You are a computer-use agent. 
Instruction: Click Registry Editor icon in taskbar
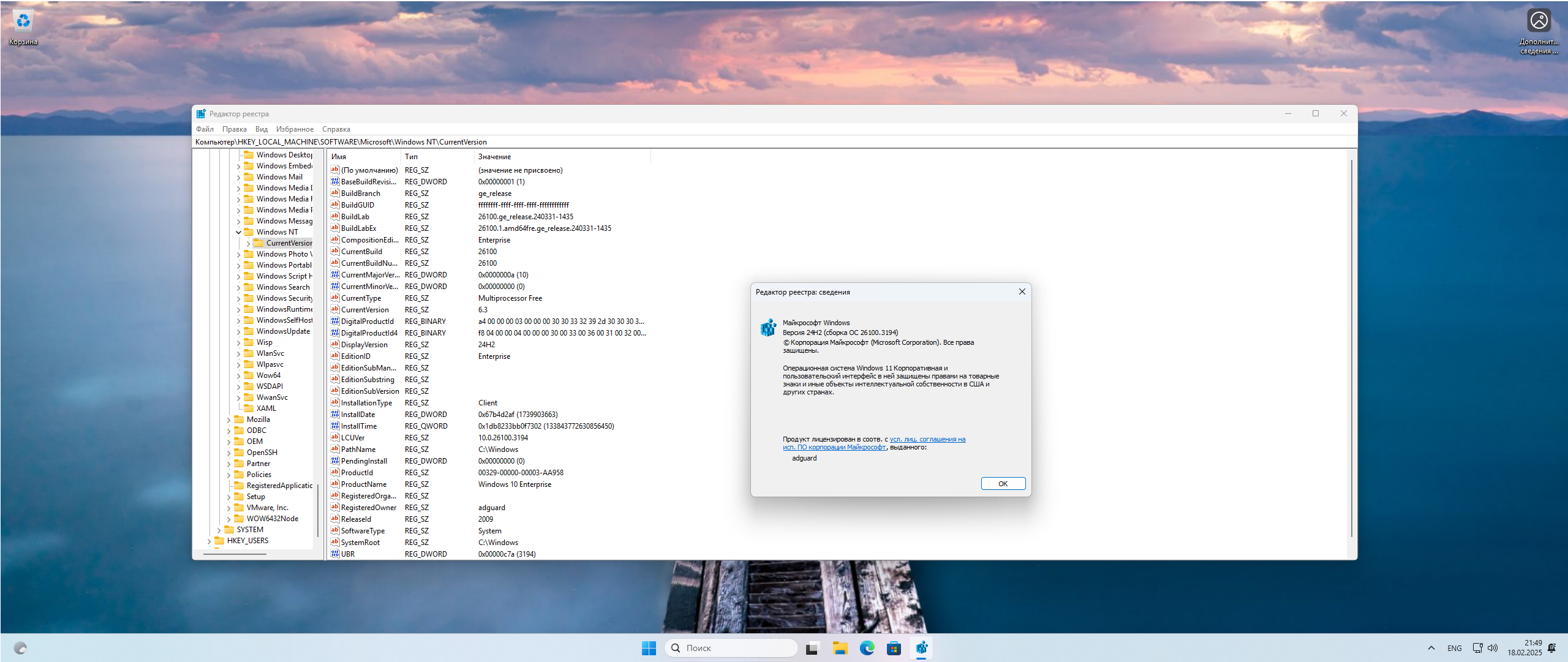pyautogui.click(x=921, y=648)
